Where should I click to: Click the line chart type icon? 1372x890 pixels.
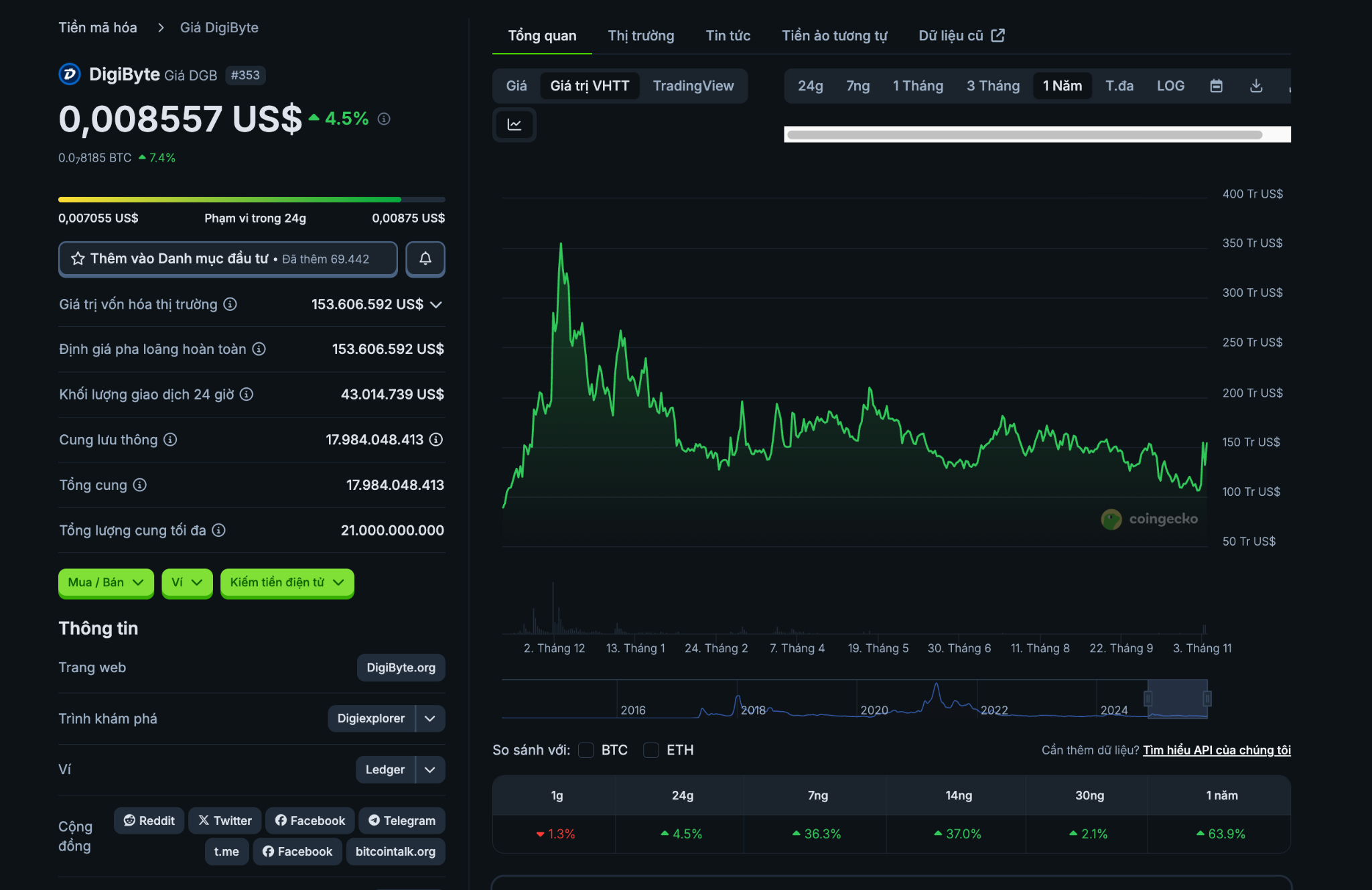pos(514,125)
